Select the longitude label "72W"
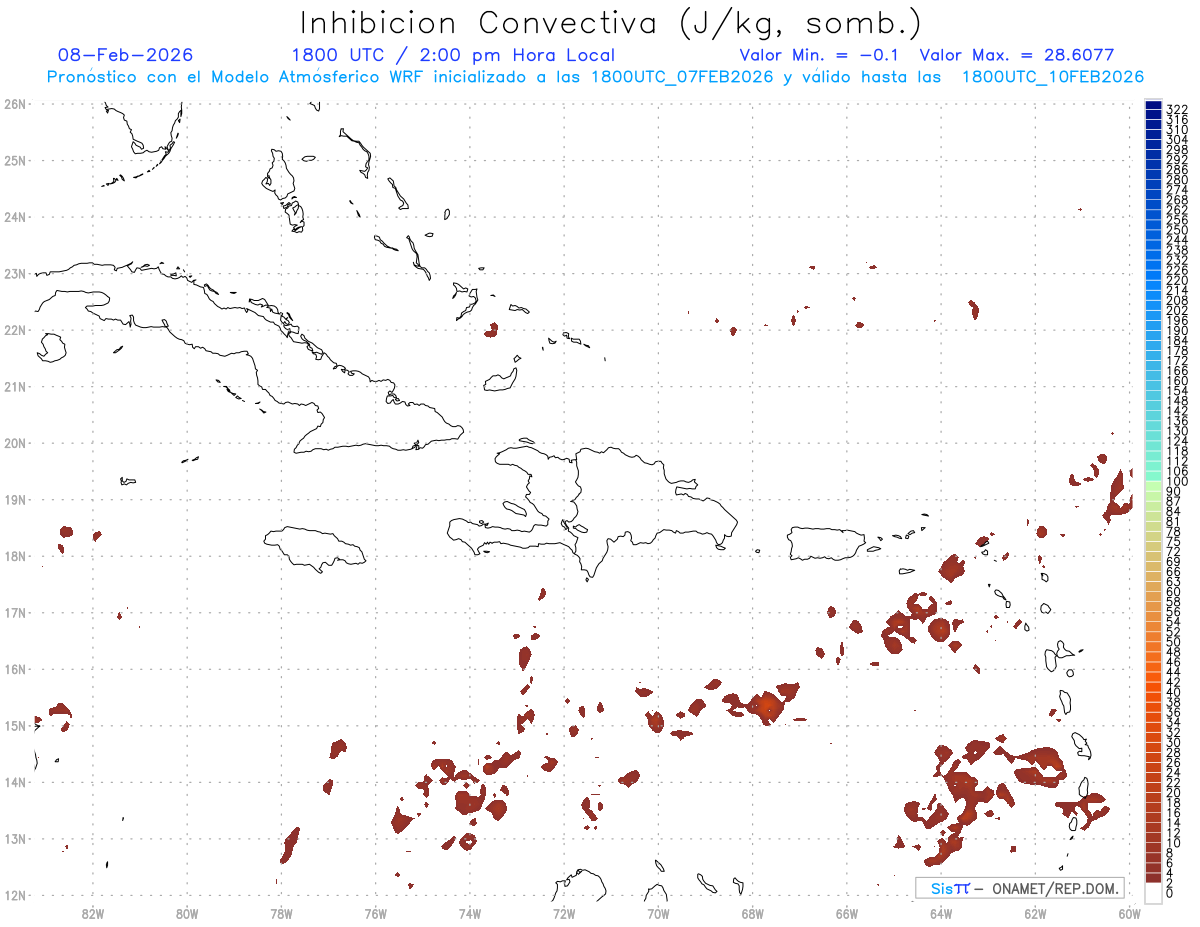 (x=564, y=912)
